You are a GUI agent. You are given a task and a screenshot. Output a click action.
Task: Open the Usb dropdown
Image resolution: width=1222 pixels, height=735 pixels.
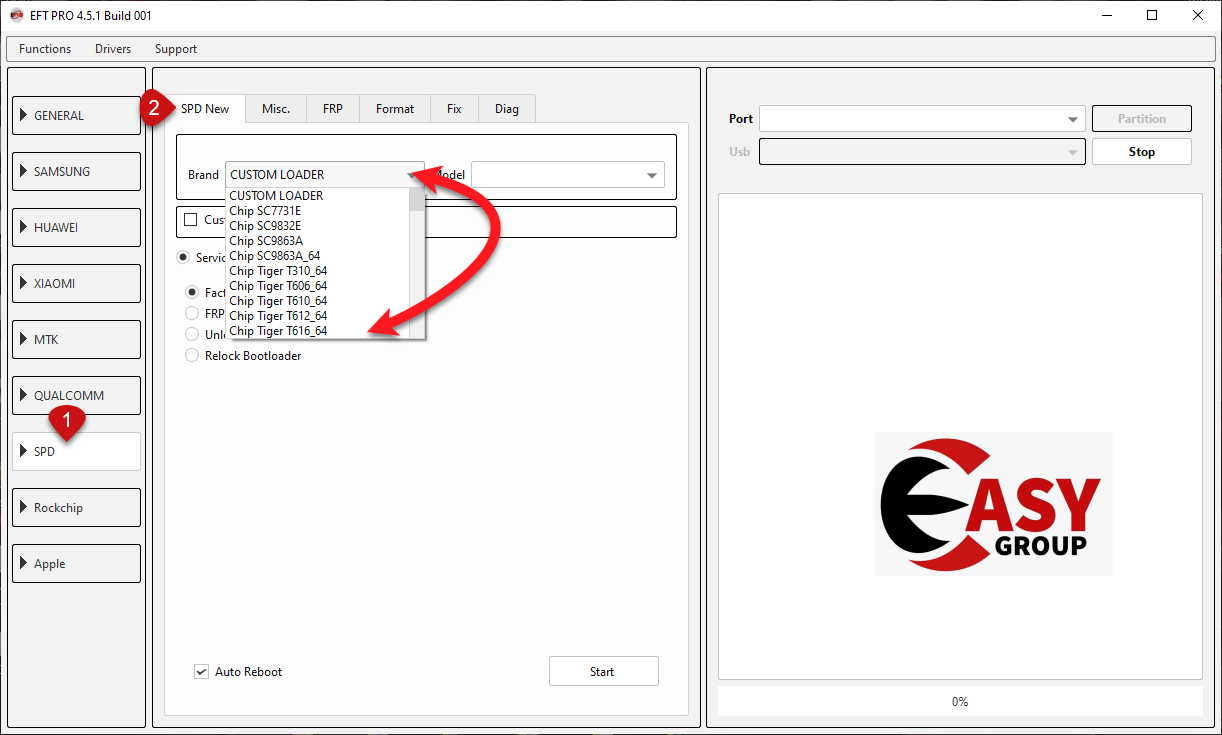[922, 152]
